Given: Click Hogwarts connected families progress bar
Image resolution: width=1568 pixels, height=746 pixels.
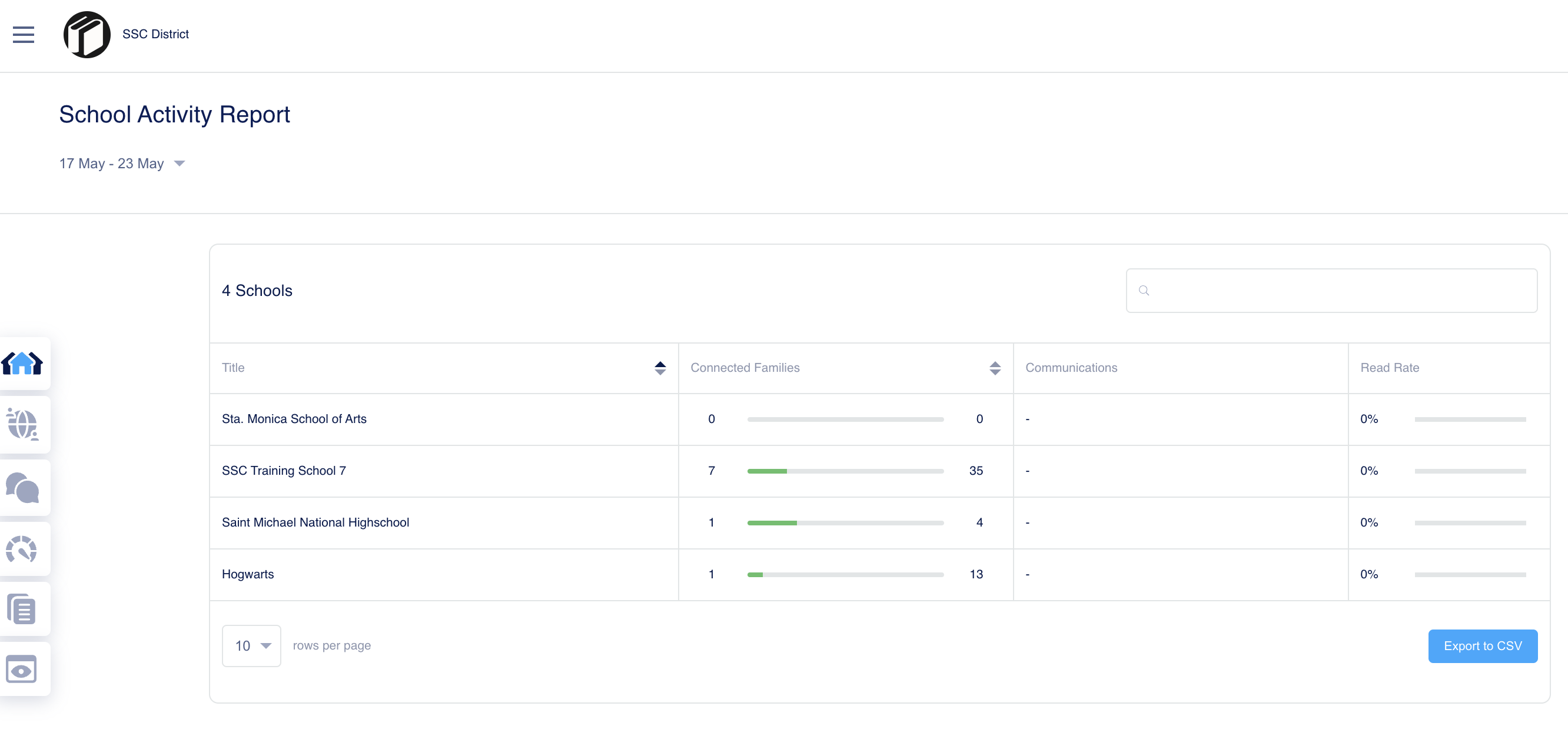Looking at the screenshot, I should click(x=845, y=575).
